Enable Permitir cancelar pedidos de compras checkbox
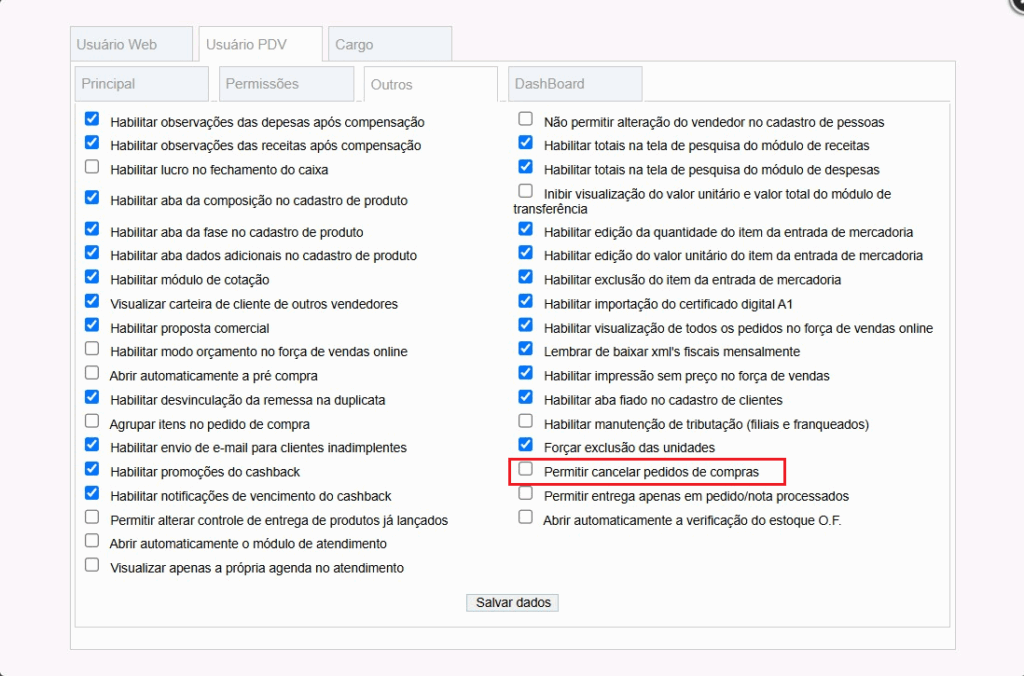This screenshot has height=676, width=1024. coord(526,469)
